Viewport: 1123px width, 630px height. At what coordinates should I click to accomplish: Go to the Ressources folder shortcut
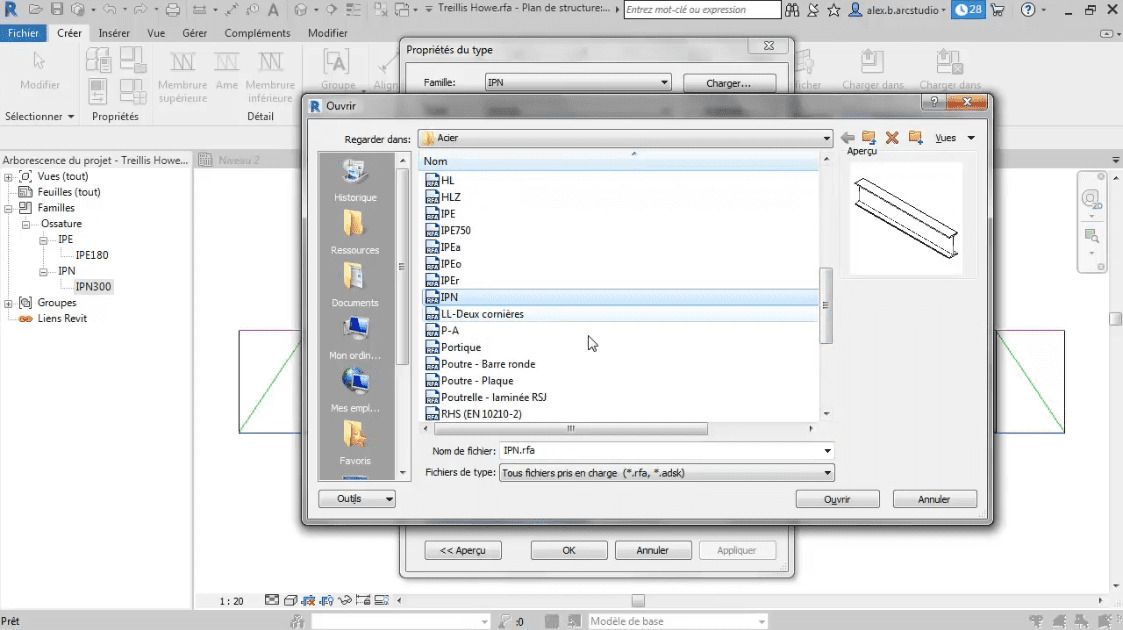[x=355, y=232]
